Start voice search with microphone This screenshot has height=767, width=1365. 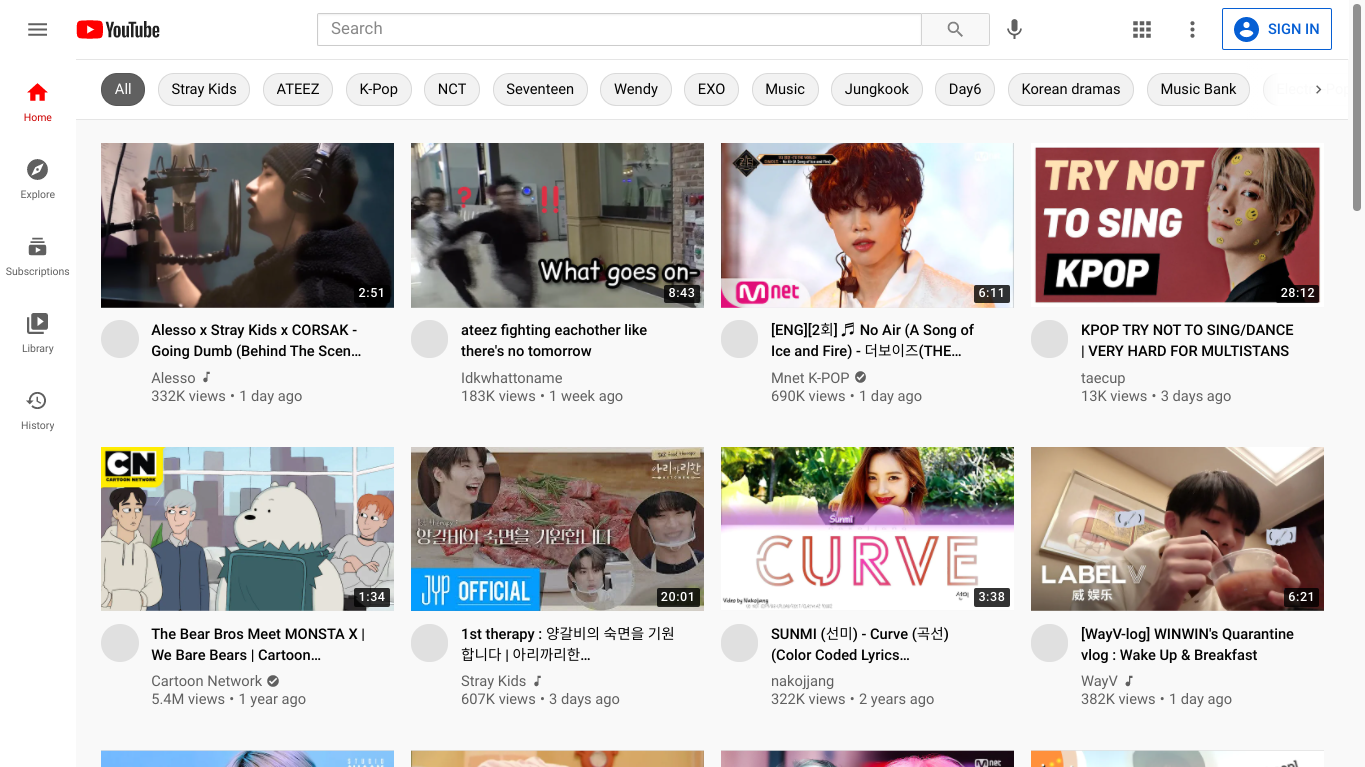coord(1014,29)
